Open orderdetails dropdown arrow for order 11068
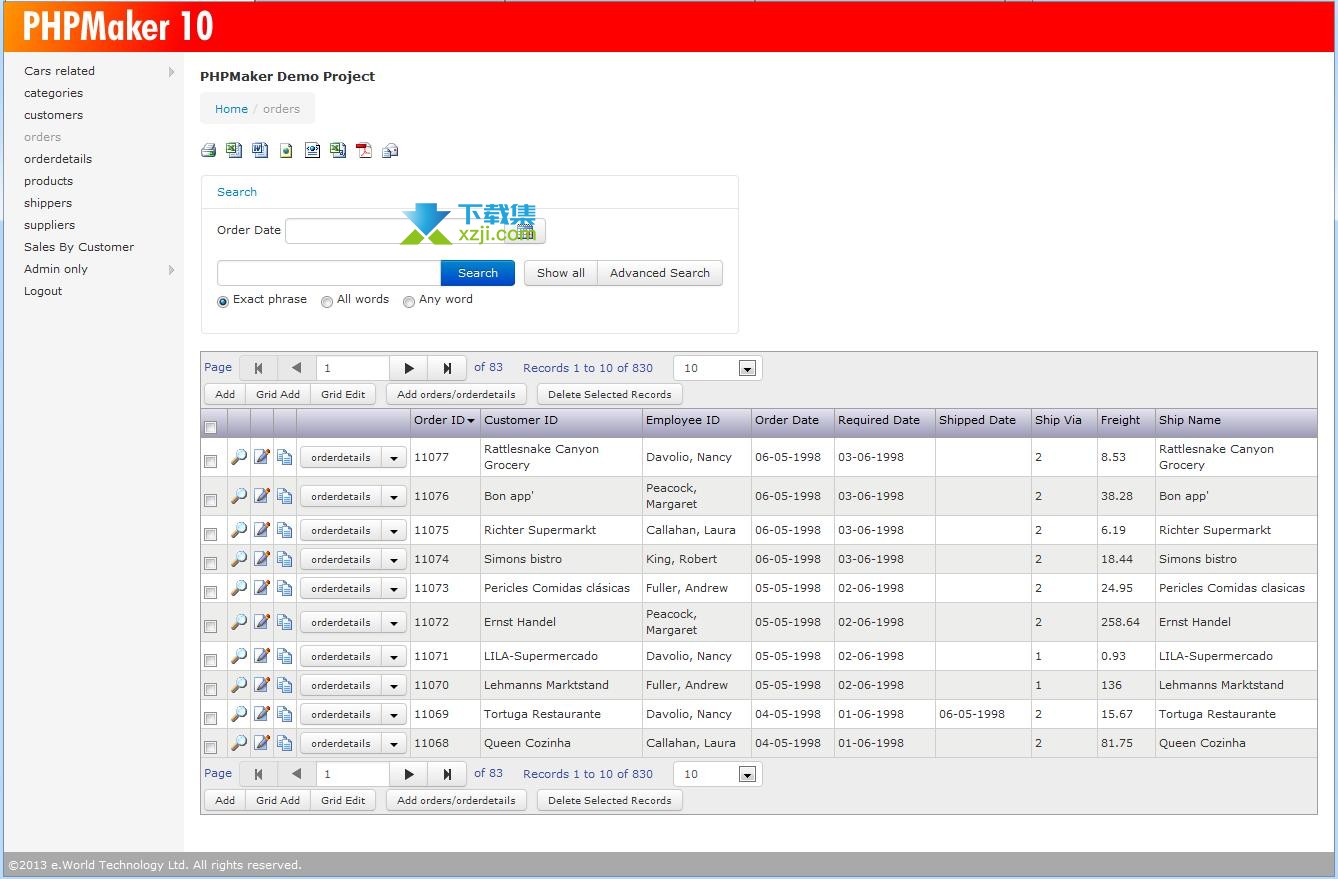 pyautogui.click(x=394, y=744)
